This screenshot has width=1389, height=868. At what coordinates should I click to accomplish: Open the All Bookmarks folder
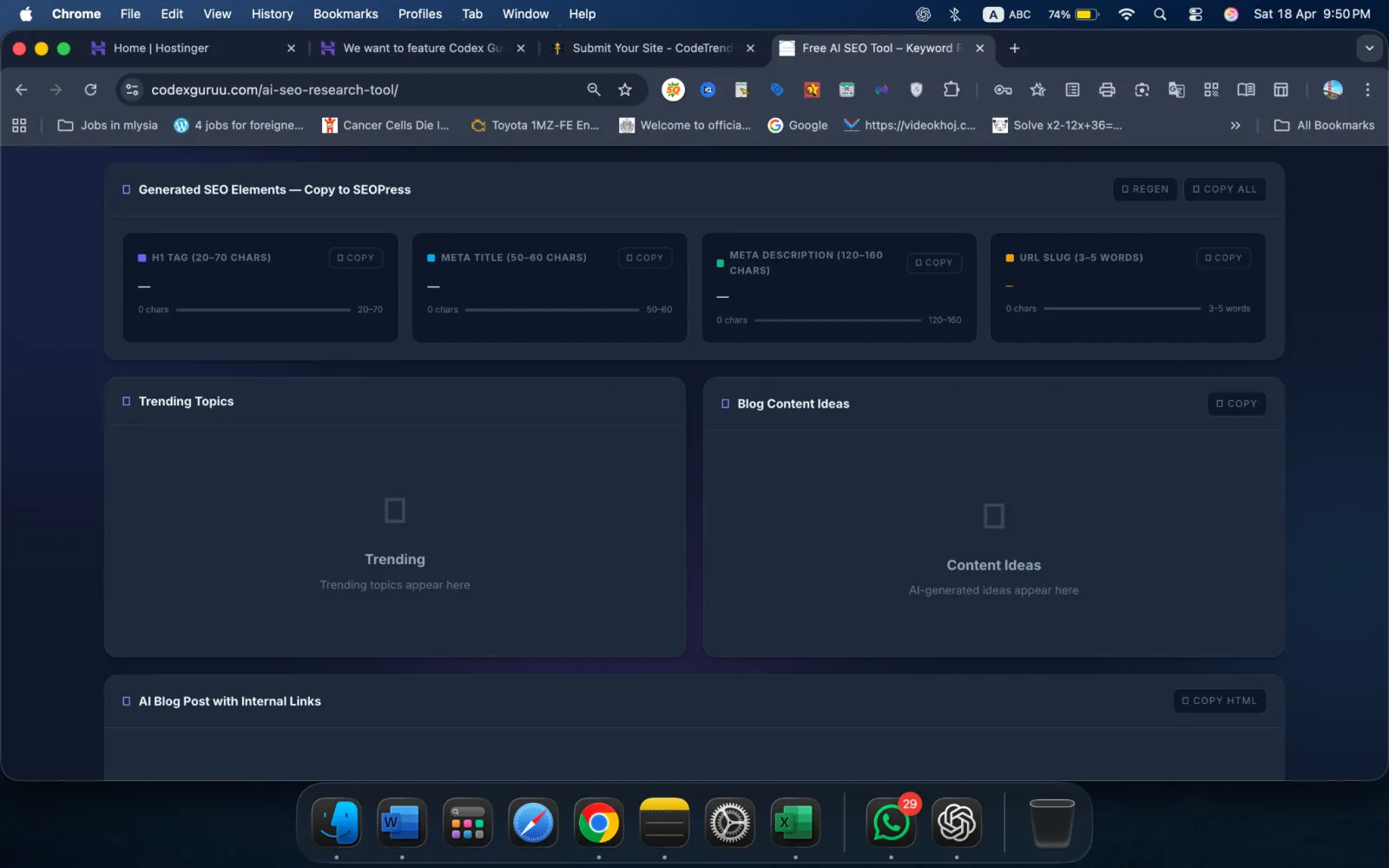(1325, 125)
